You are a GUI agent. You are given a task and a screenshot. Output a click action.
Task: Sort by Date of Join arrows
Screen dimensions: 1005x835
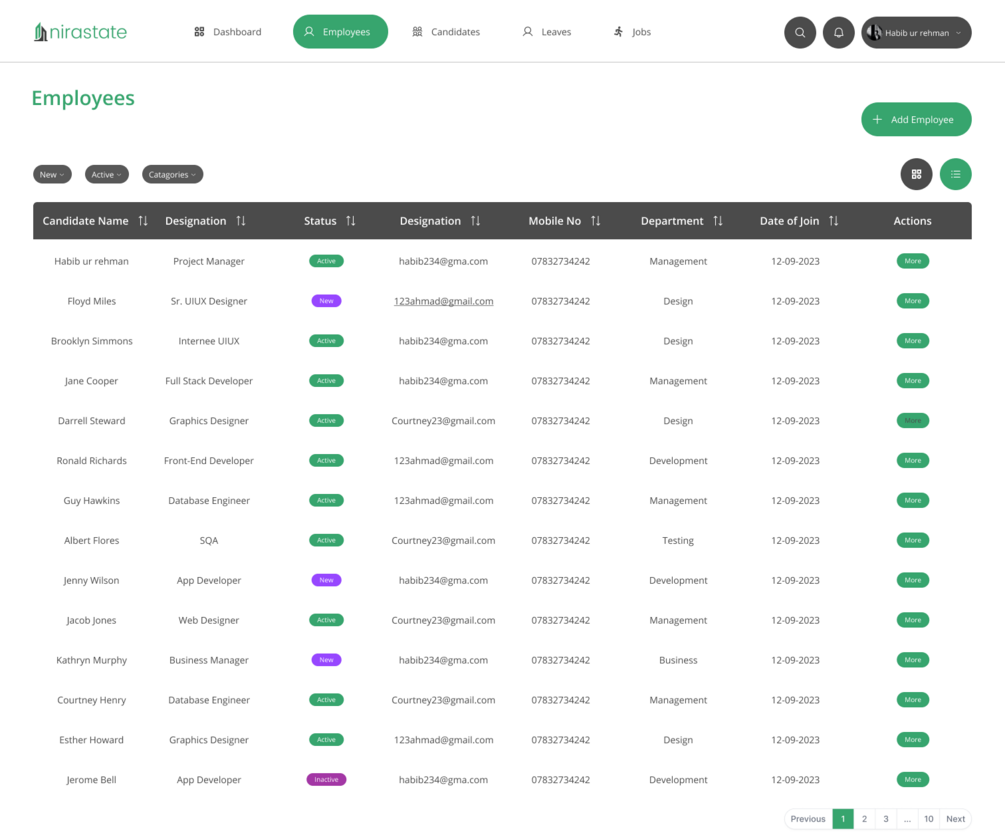click(833, 221)
